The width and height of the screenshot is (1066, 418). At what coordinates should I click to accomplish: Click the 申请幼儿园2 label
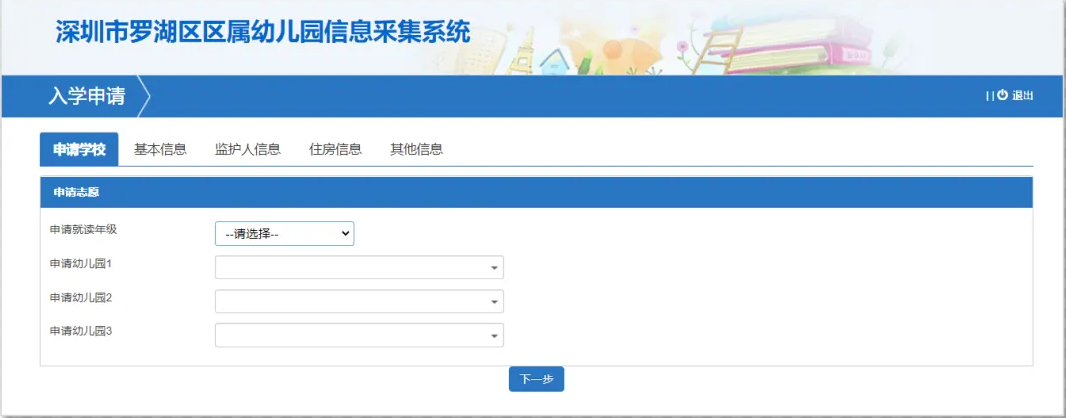click(x=80, y=297)
